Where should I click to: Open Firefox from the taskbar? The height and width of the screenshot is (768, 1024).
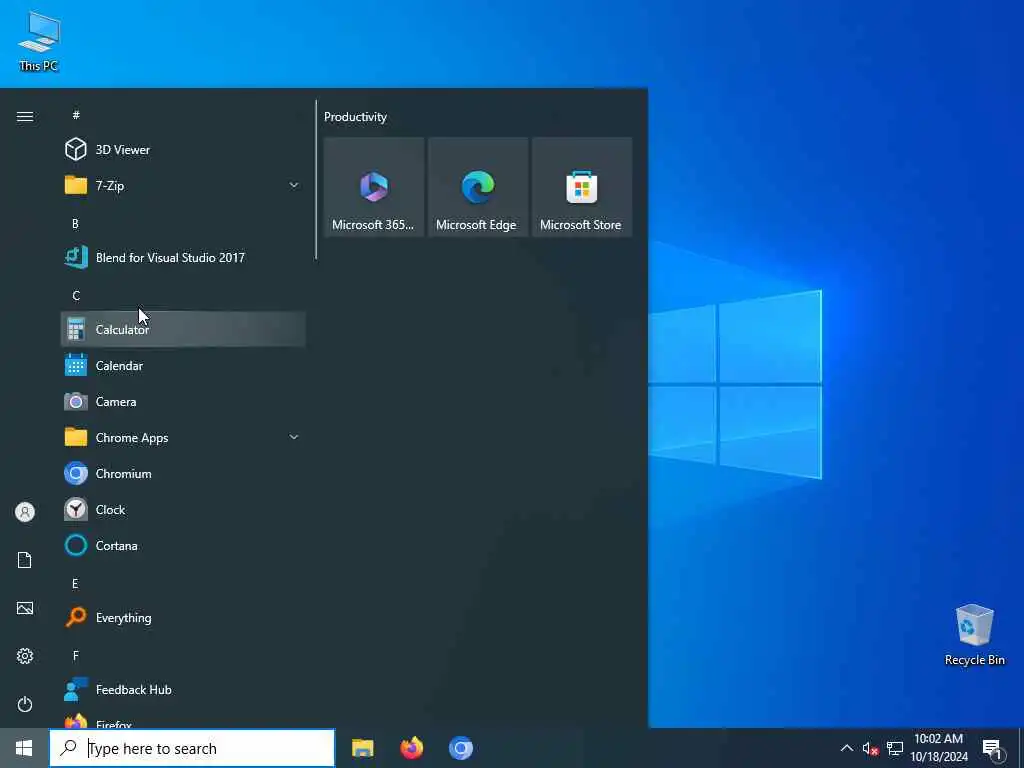coord(411,748)
